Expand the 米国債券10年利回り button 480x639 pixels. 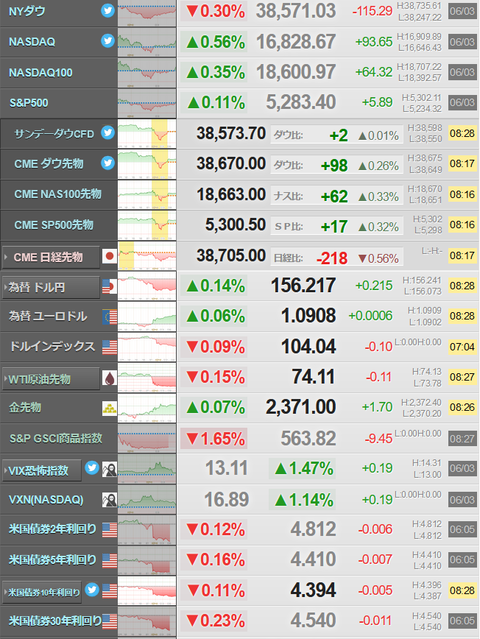(x=42, y=592)
